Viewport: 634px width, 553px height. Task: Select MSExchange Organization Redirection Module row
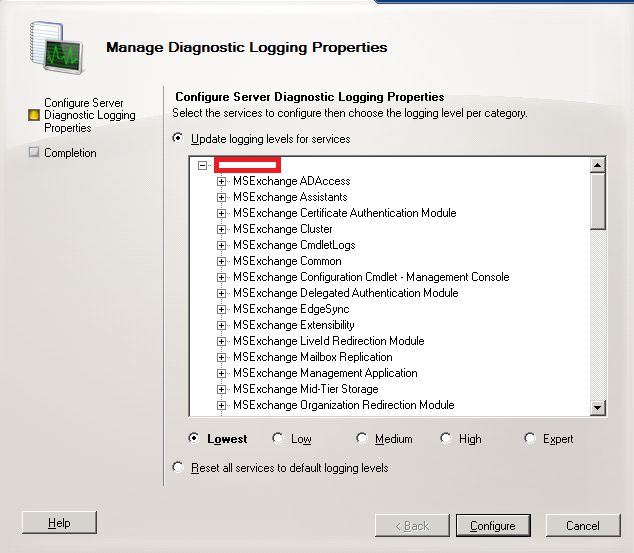(344, 405)
